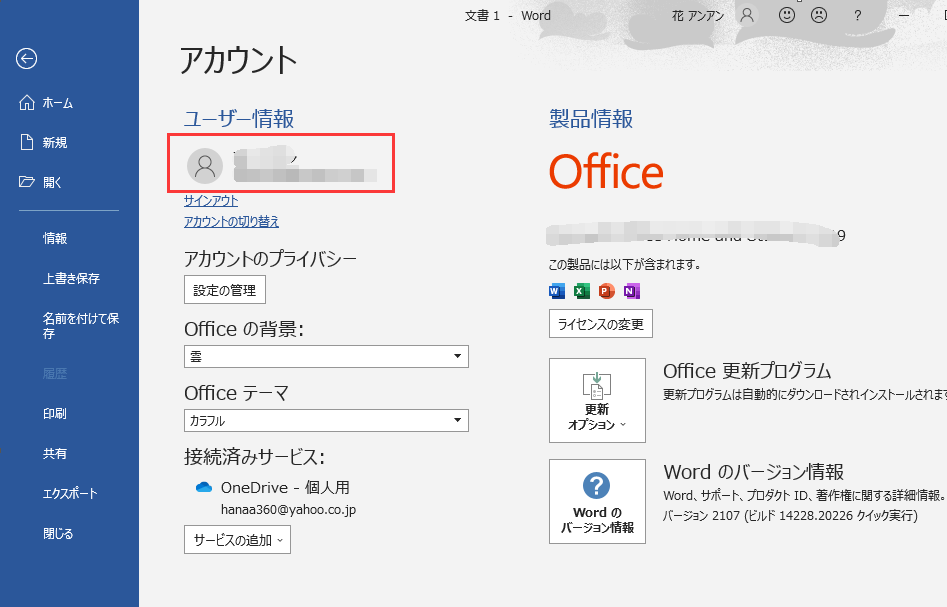Click the email hanaa360@yahoo.co.jp text
Viewport: 947px width, 607px height.
tap(289, 510)
